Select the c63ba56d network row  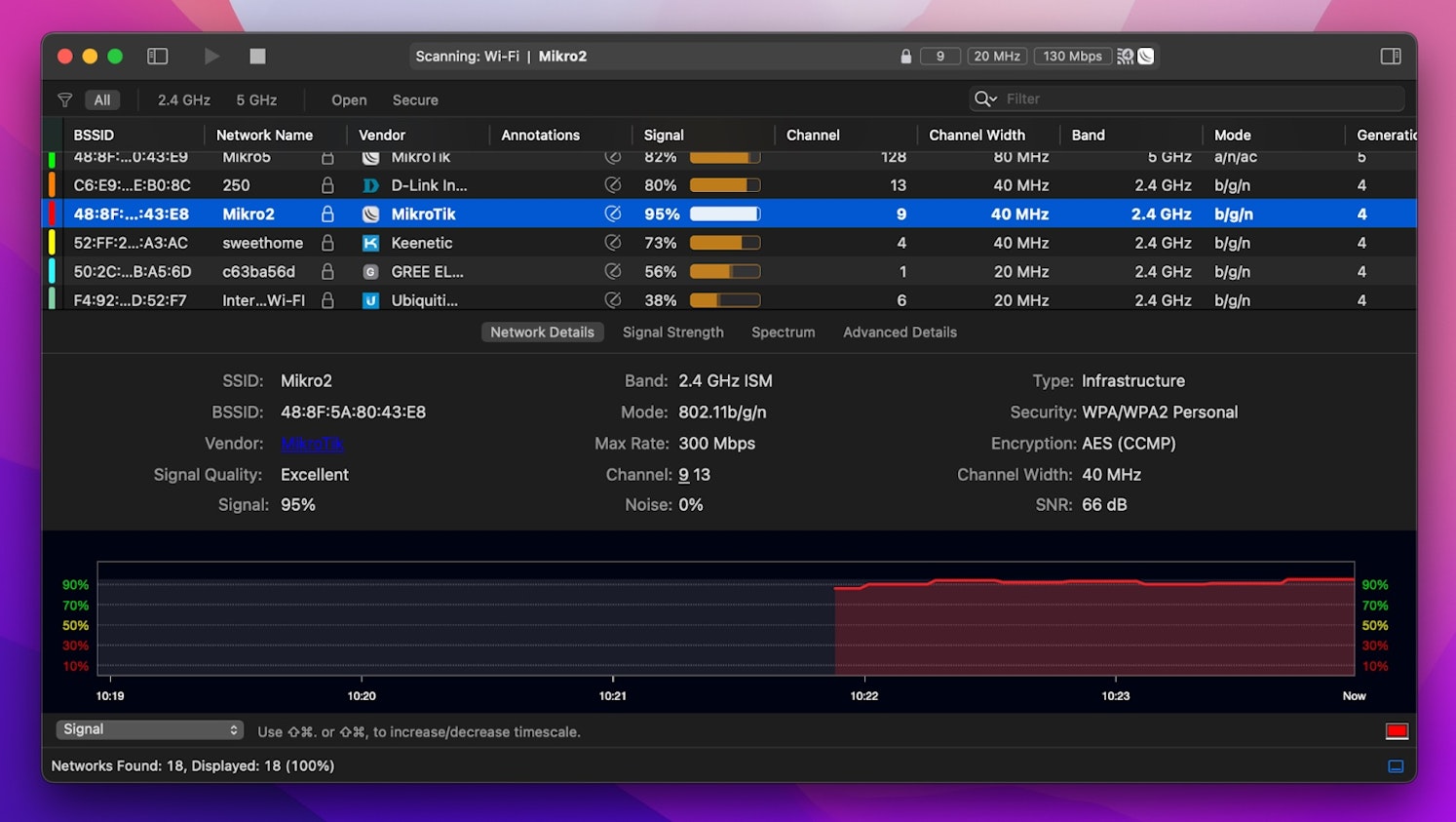pos(263,271)
